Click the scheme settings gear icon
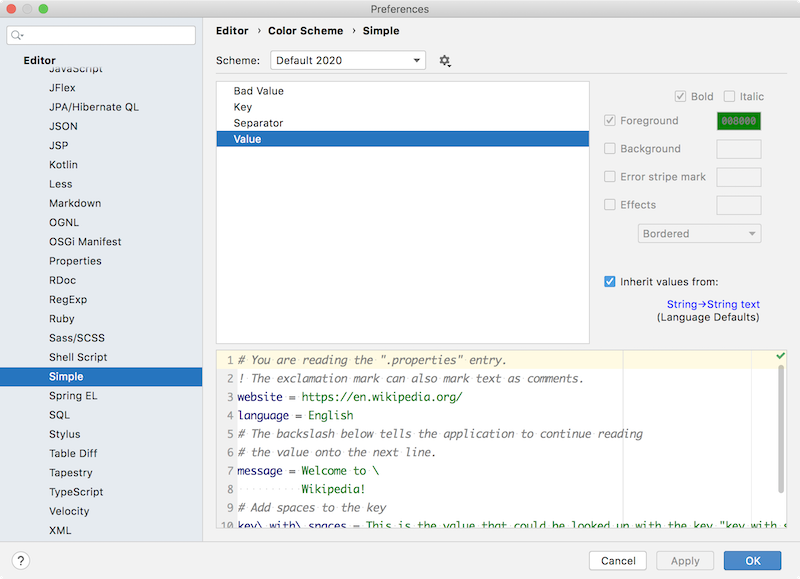 click(445, 61)
